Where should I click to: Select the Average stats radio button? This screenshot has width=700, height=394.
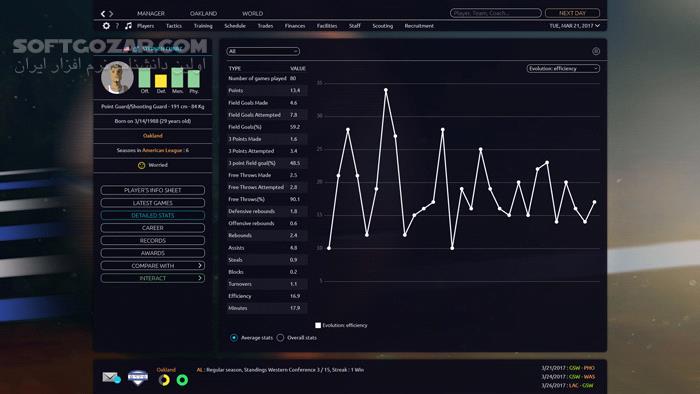coord(234,338)
